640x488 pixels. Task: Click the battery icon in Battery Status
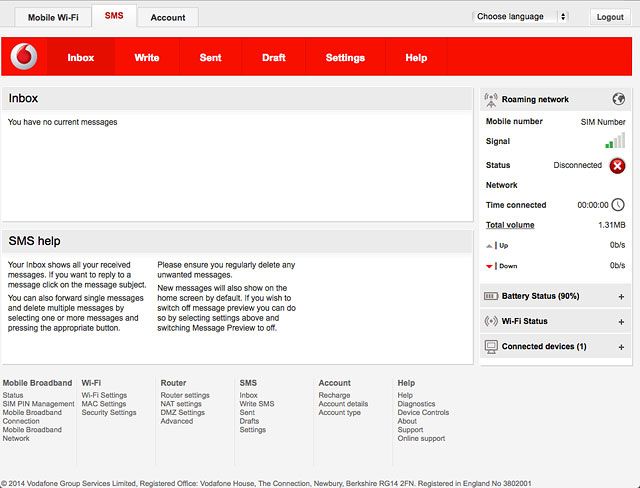491,297
